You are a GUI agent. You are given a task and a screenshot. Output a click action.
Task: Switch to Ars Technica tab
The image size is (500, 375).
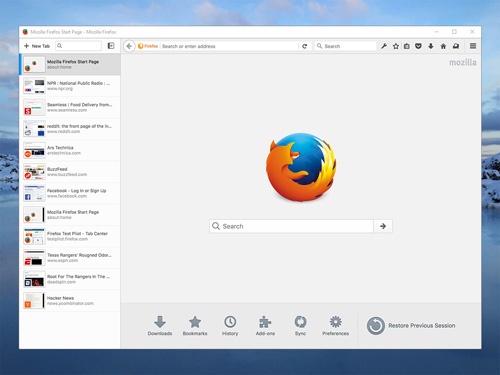(x=70, y=150)
